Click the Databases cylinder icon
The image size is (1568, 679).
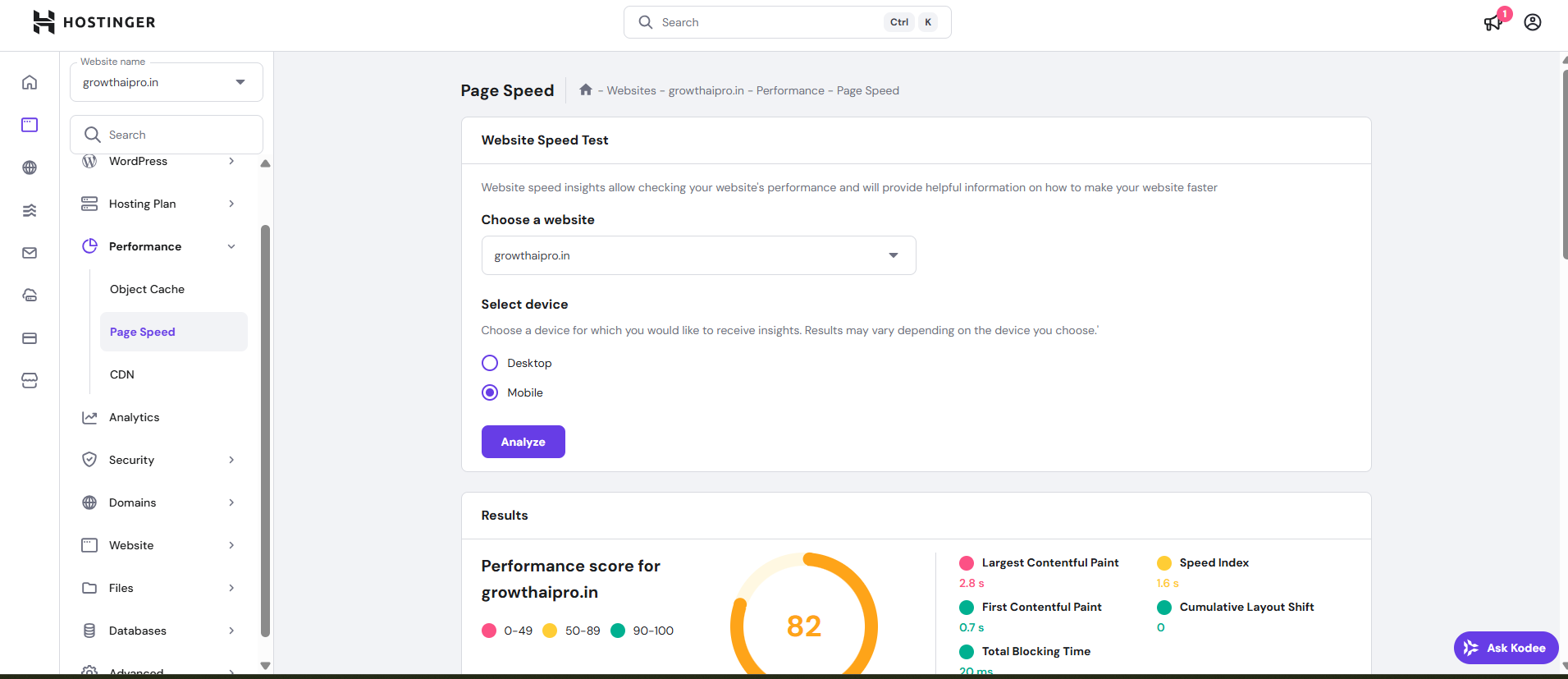click(x=89, y=631)
